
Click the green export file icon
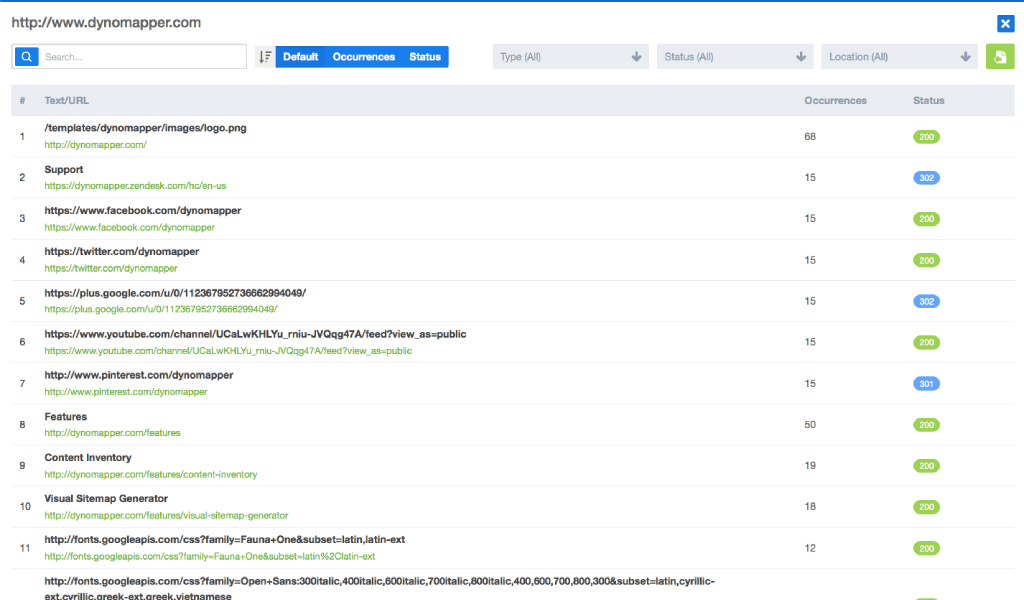point(1000,57)
